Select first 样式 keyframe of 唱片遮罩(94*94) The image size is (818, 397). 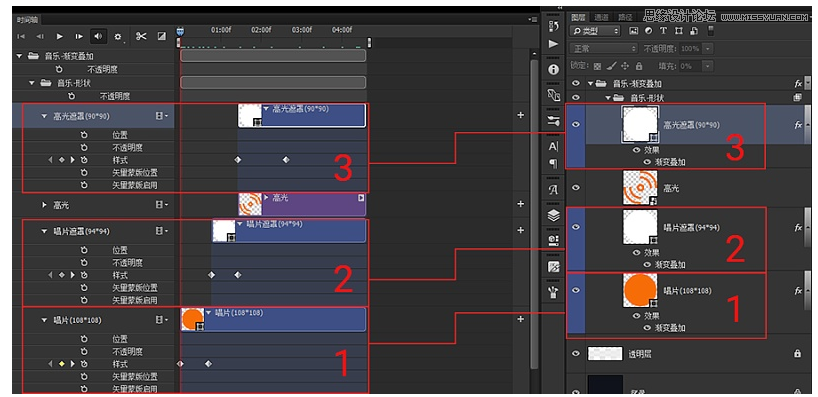click(x=211, y=274)
